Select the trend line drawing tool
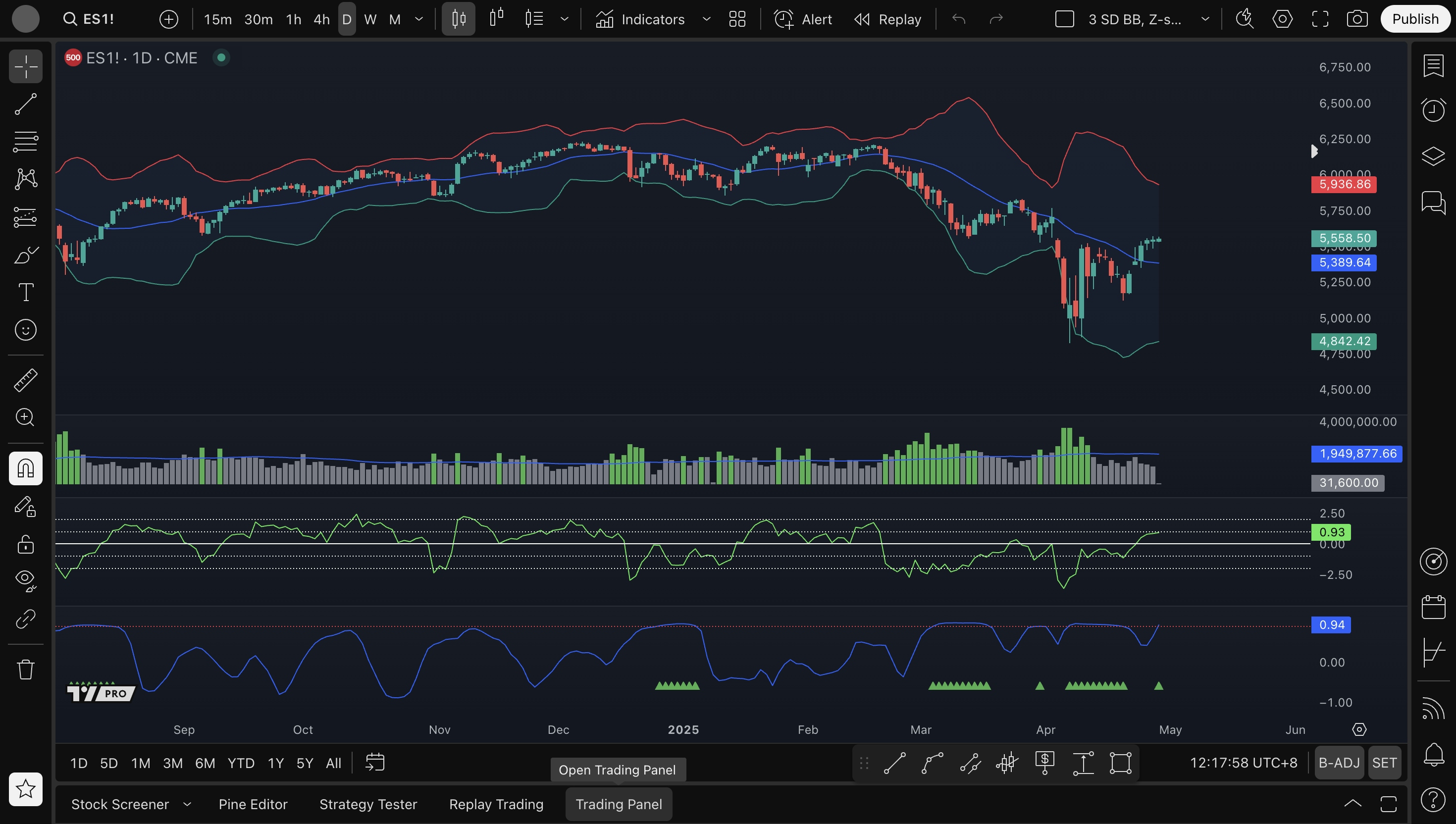Screen dimensions: 1456x824 tap(25, 104)
